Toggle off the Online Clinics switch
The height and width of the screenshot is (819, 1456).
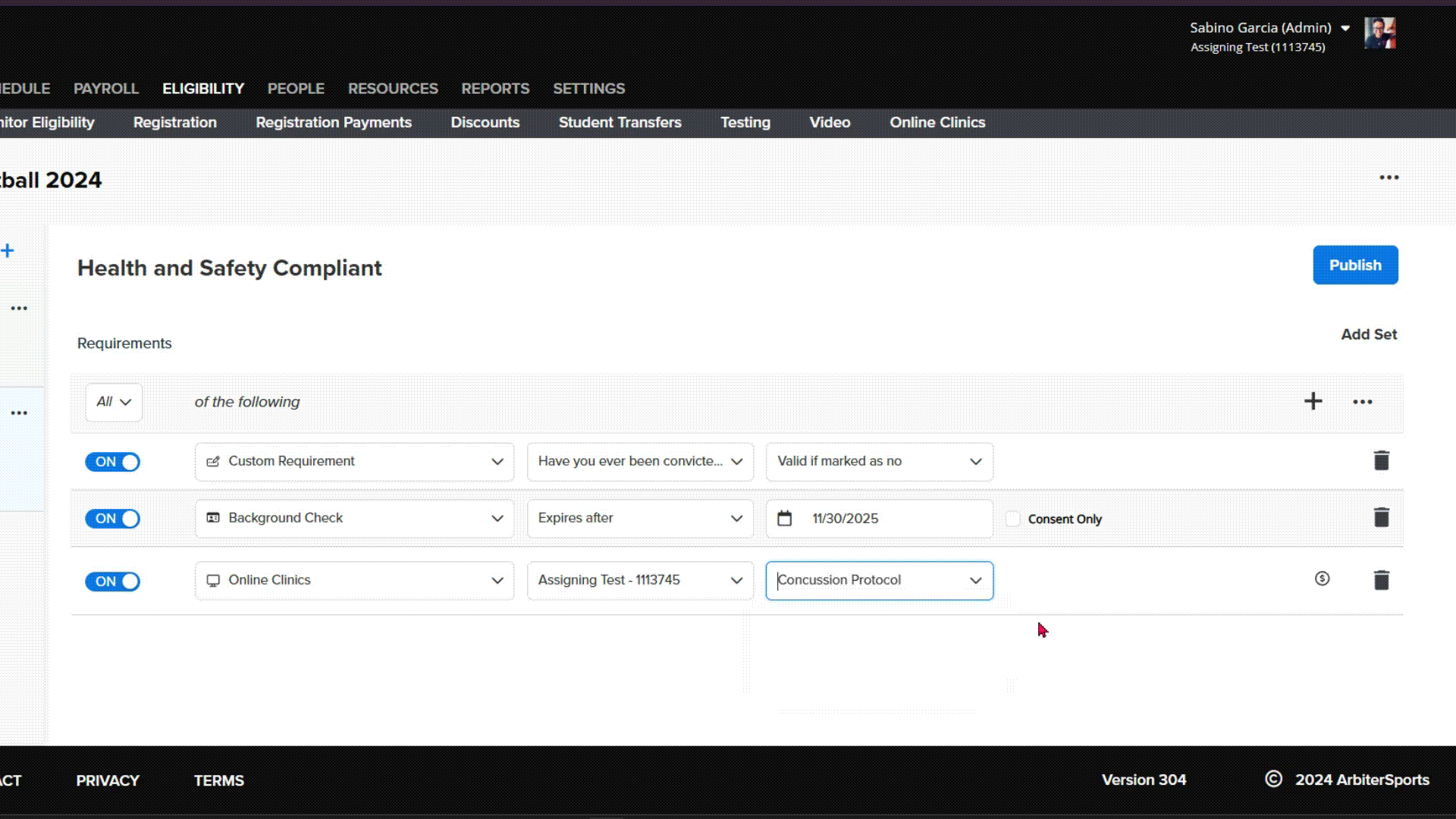pos(112,581)
